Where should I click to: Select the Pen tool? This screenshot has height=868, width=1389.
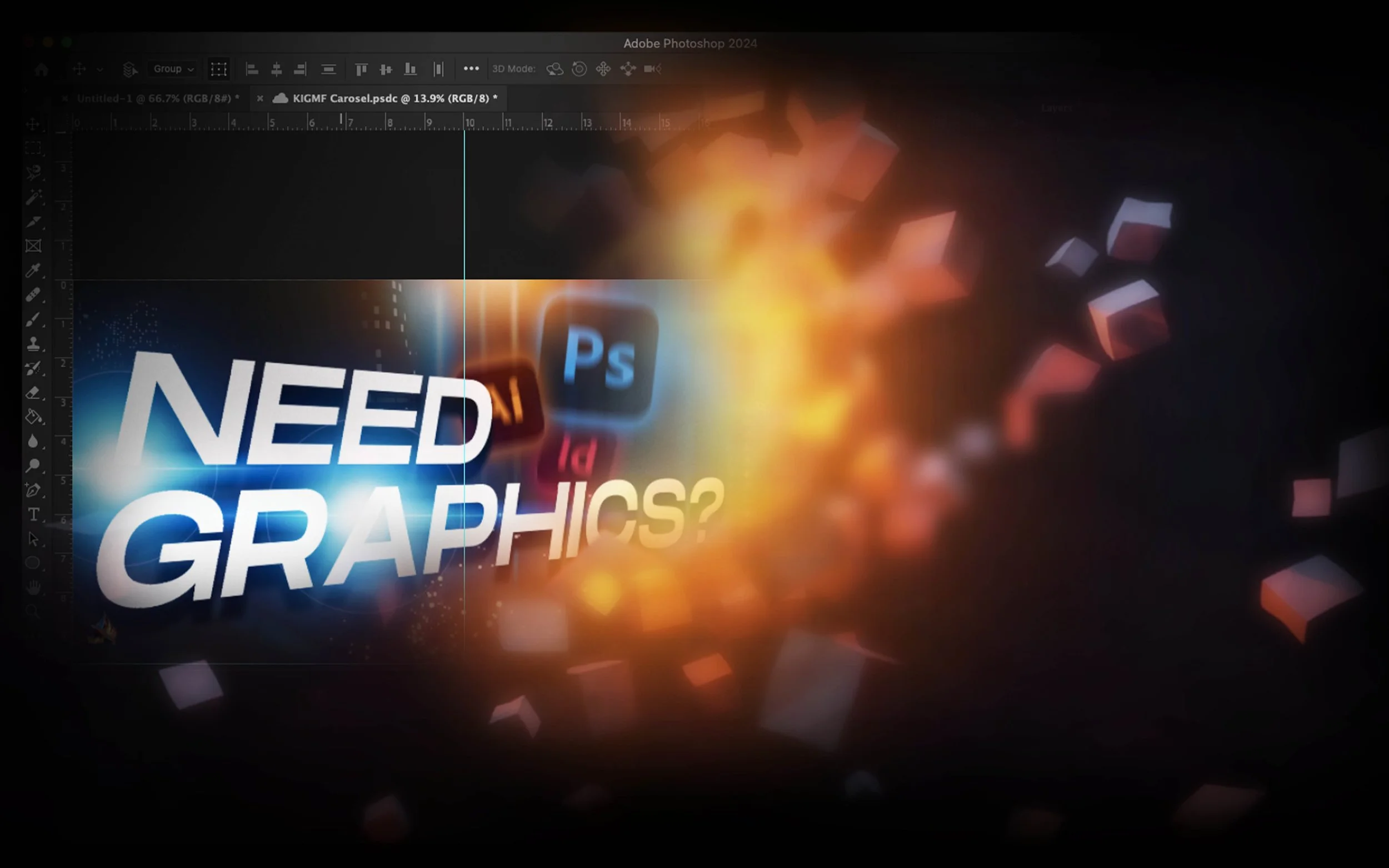click(x=33, y=490)
